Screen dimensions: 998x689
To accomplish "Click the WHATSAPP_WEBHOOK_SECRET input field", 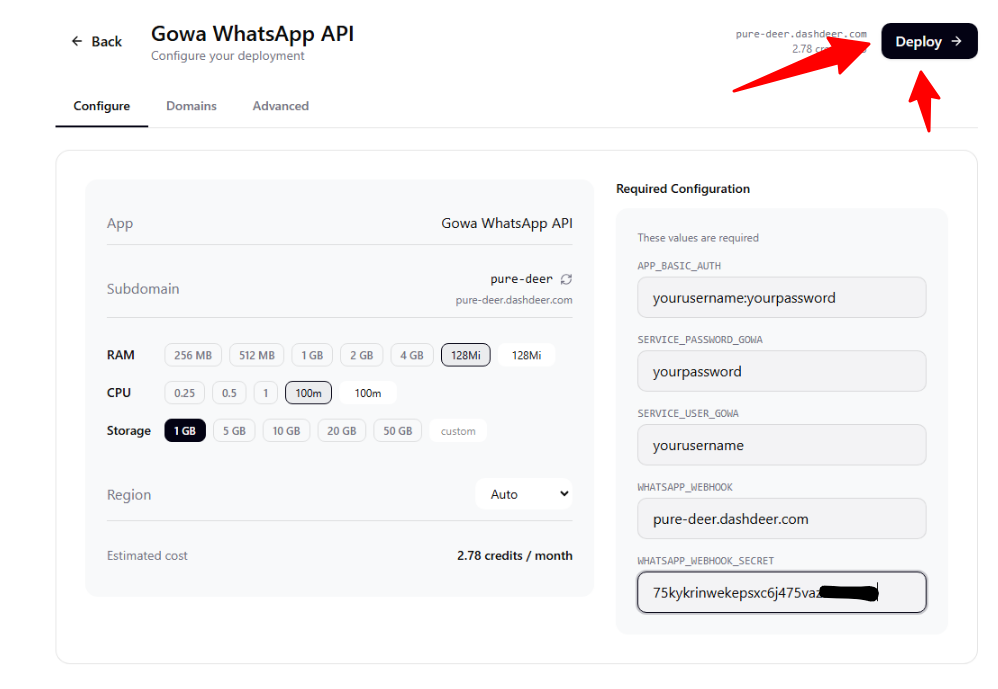I will click(x=782, y=593).
